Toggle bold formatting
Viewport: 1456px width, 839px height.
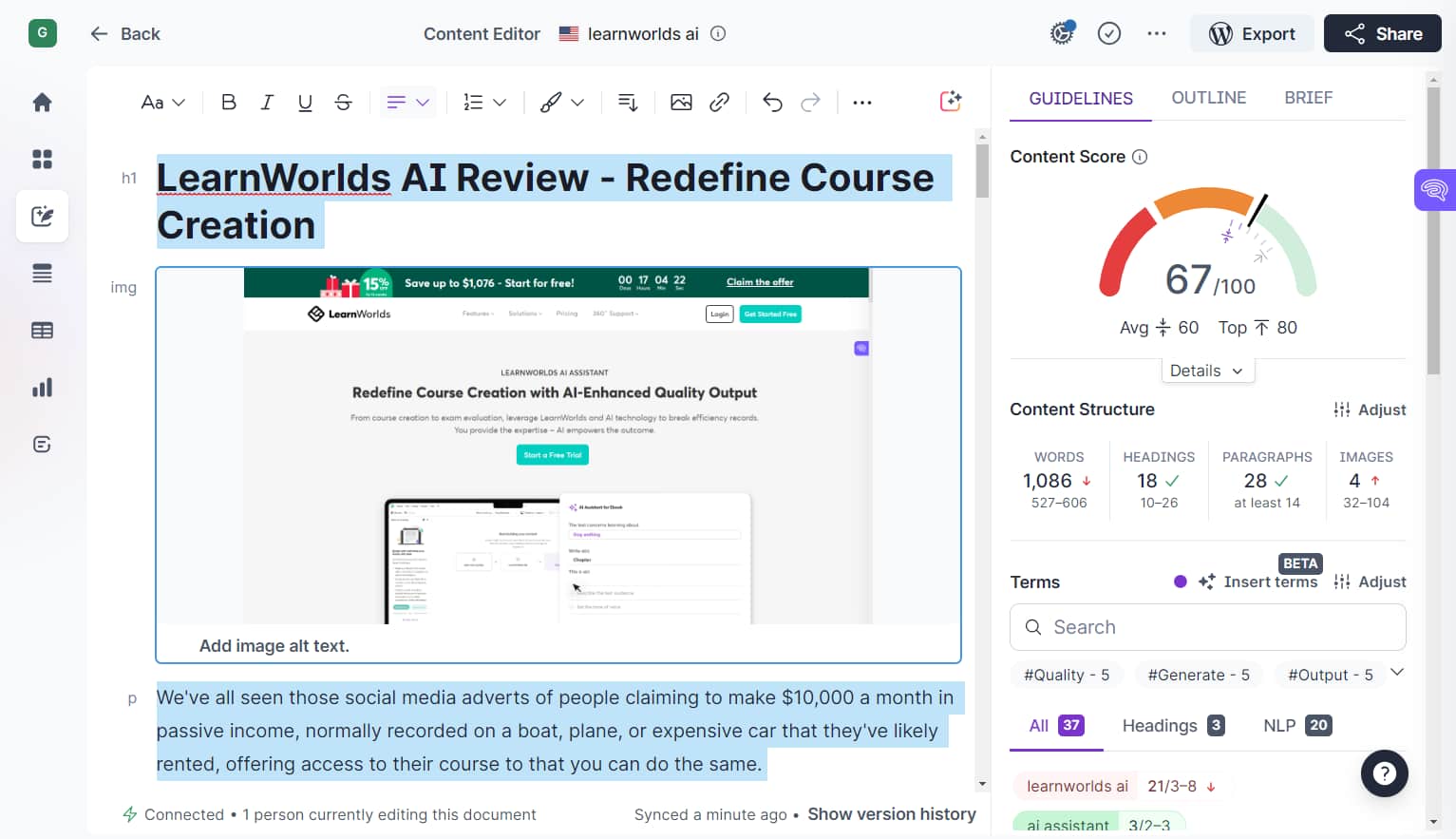coord(228,103)
